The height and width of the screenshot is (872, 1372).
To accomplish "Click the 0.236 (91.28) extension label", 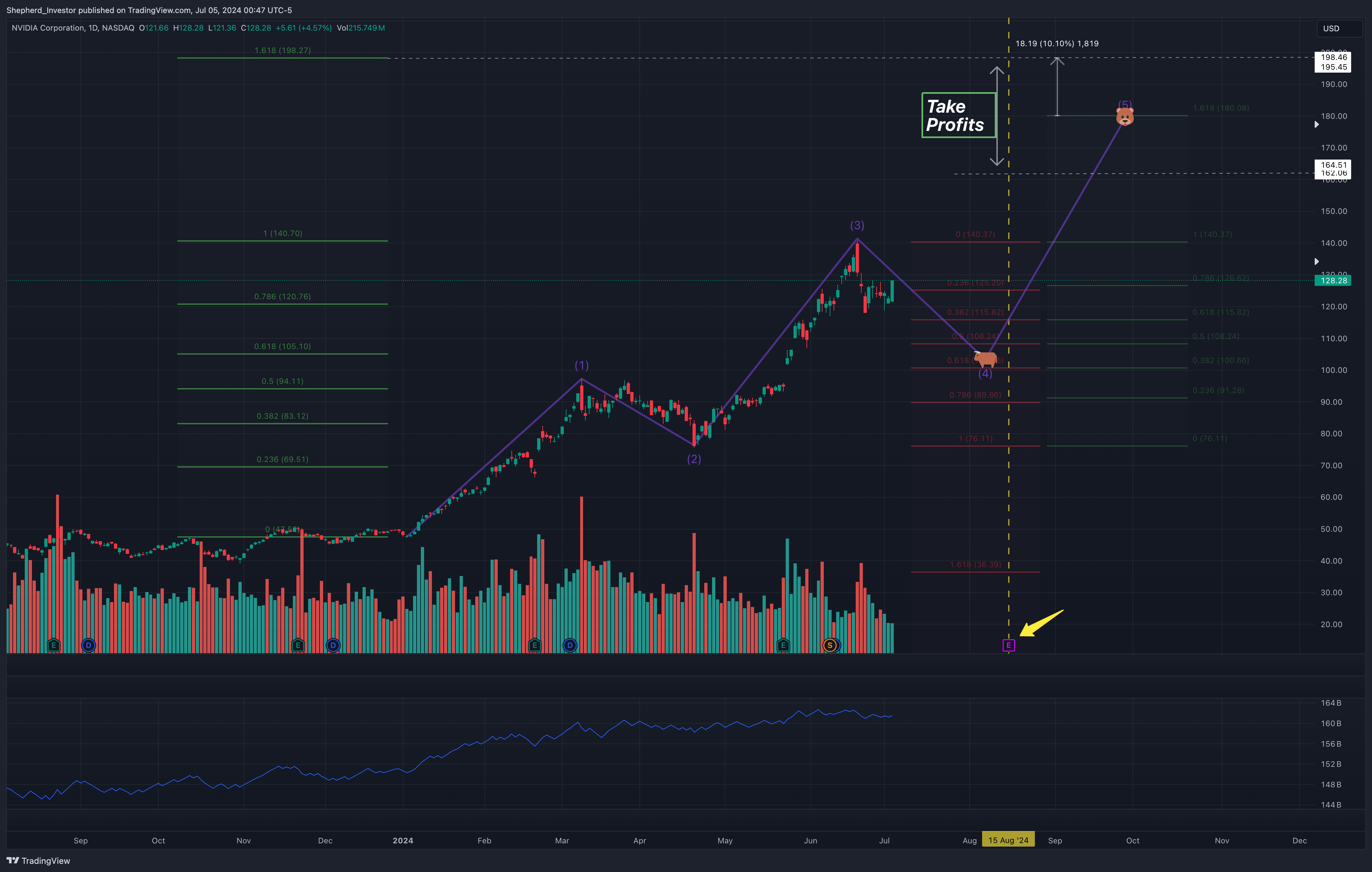I will pyautogui.click(x=1218, y=391).
